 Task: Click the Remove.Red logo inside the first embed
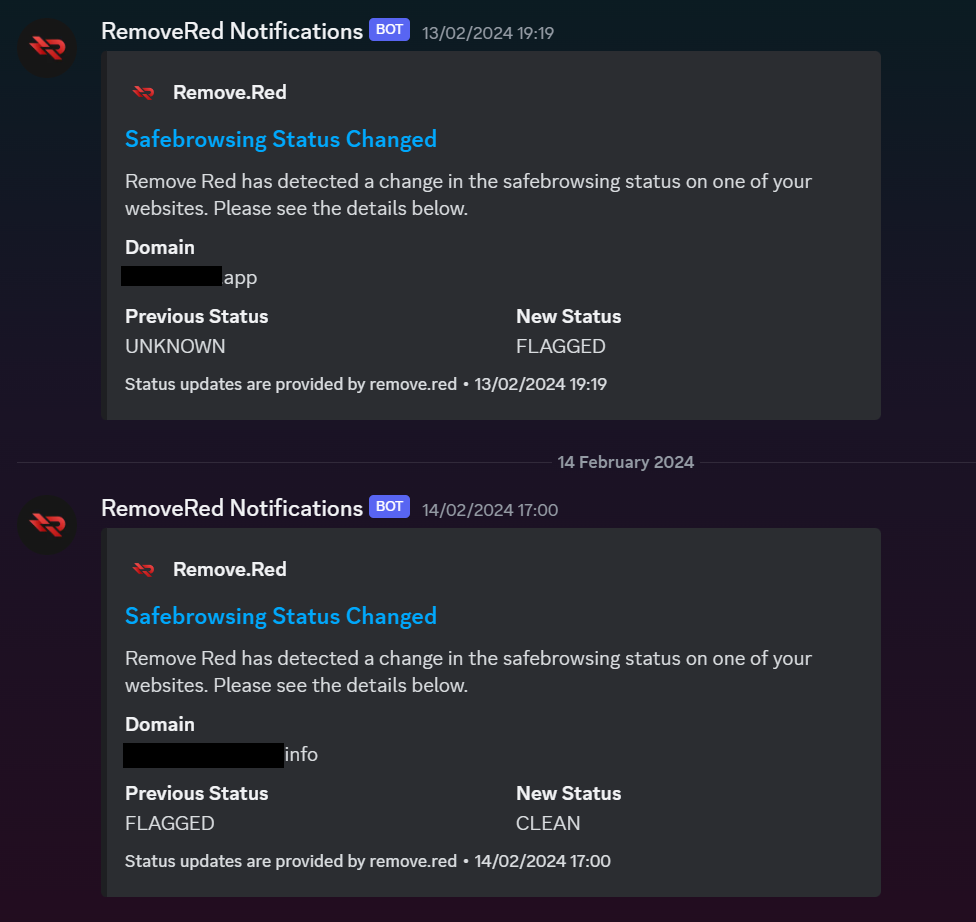(143, 93)
